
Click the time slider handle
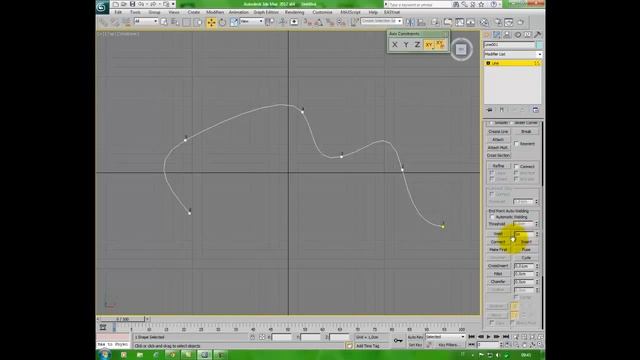pos(122,319)
